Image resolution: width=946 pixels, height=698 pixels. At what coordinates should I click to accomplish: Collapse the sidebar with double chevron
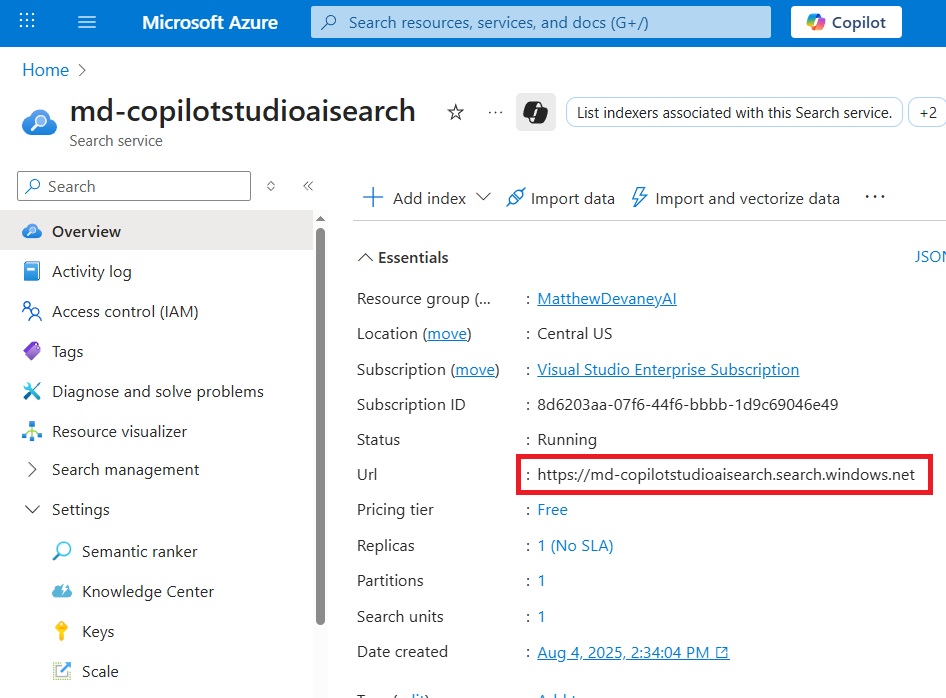pos(308,186)
